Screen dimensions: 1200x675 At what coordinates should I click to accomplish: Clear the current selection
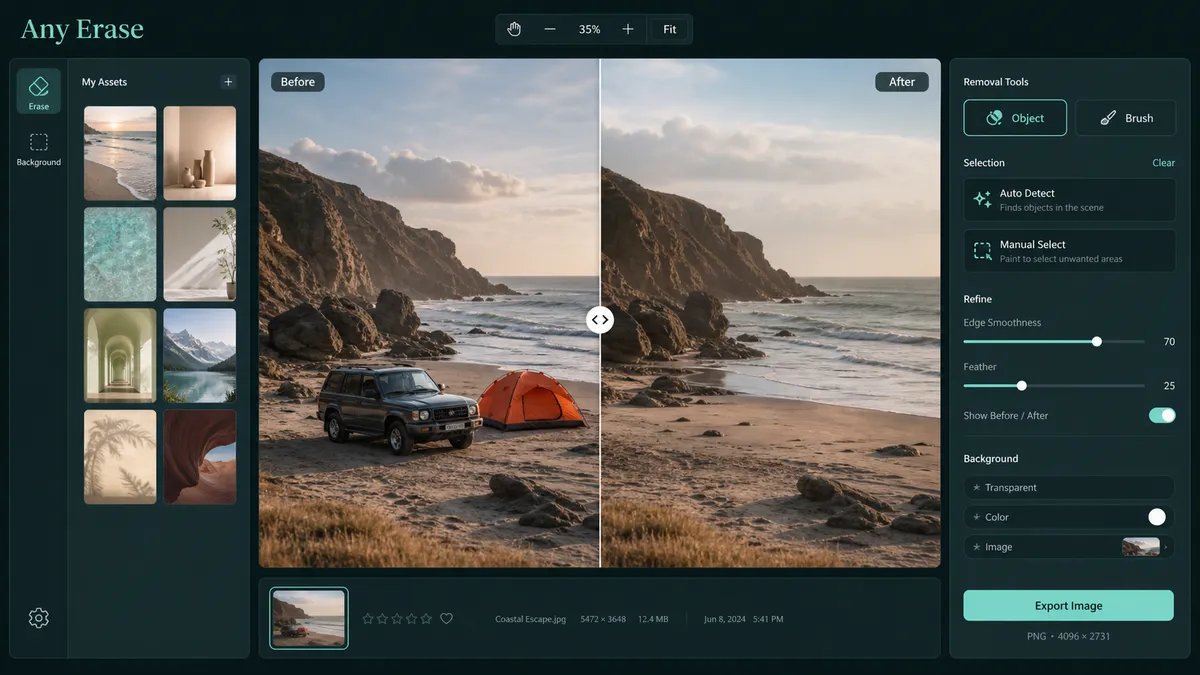point(1163,163)
